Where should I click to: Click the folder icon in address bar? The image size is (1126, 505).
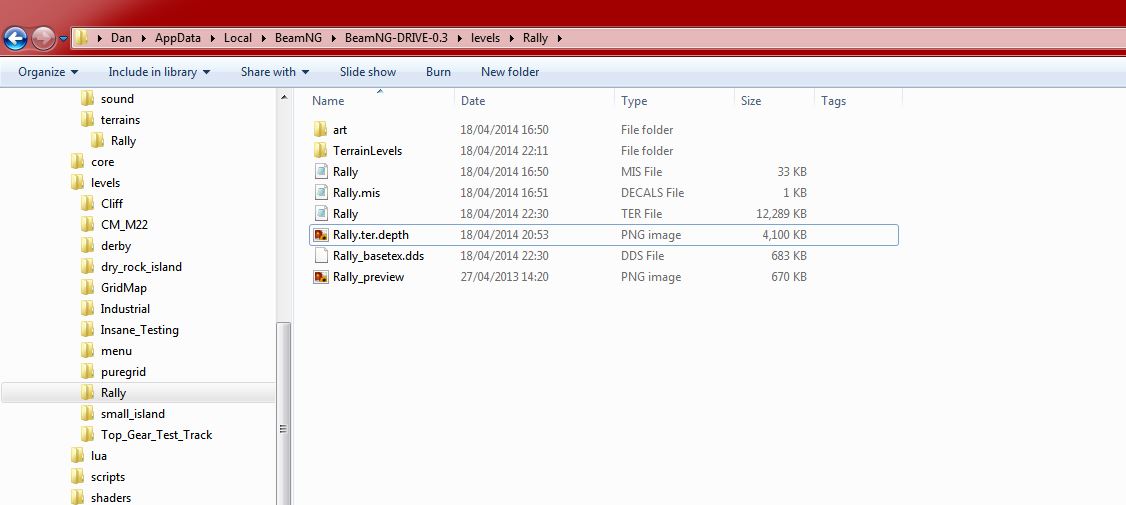point(82,38)
